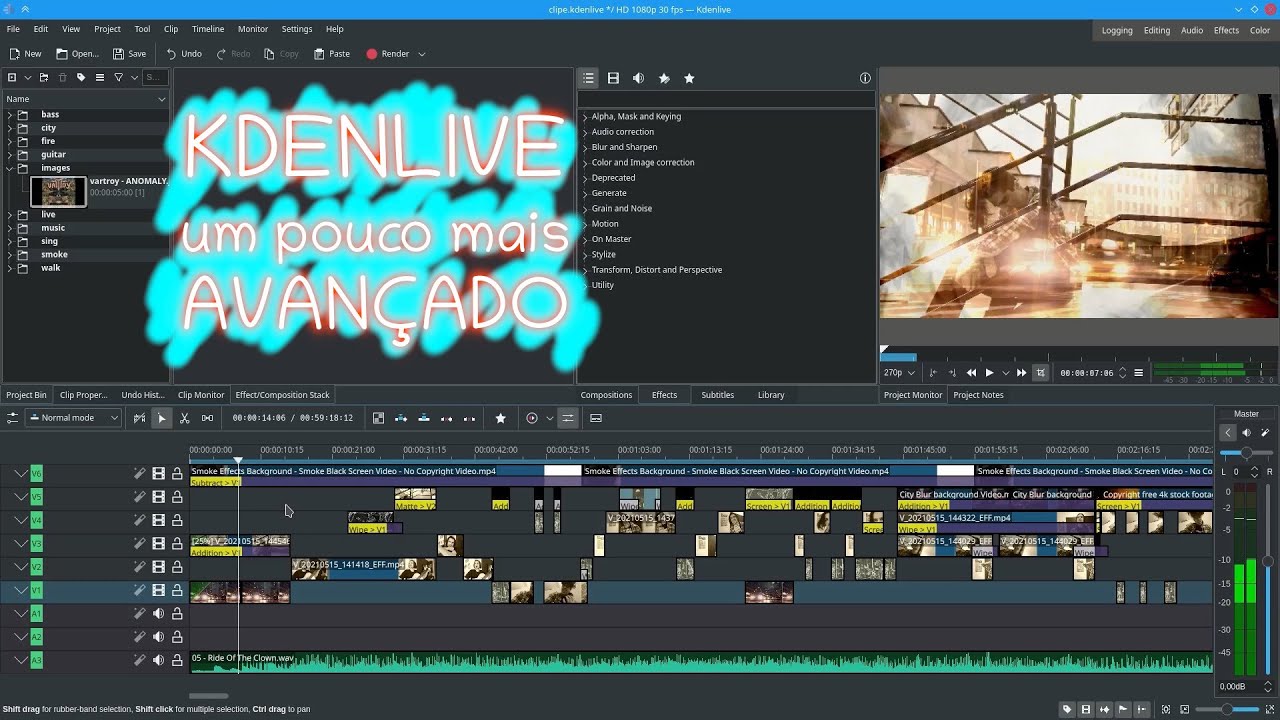Adjust the Master balance slider
The height and width of the screenshot is (720, 1280).
(1245, 453)
